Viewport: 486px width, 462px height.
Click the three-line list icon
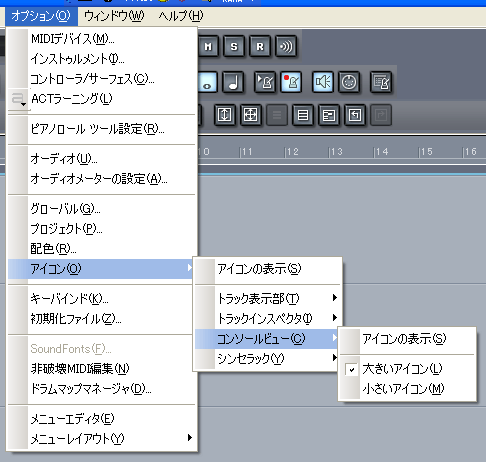click(303, 115)
